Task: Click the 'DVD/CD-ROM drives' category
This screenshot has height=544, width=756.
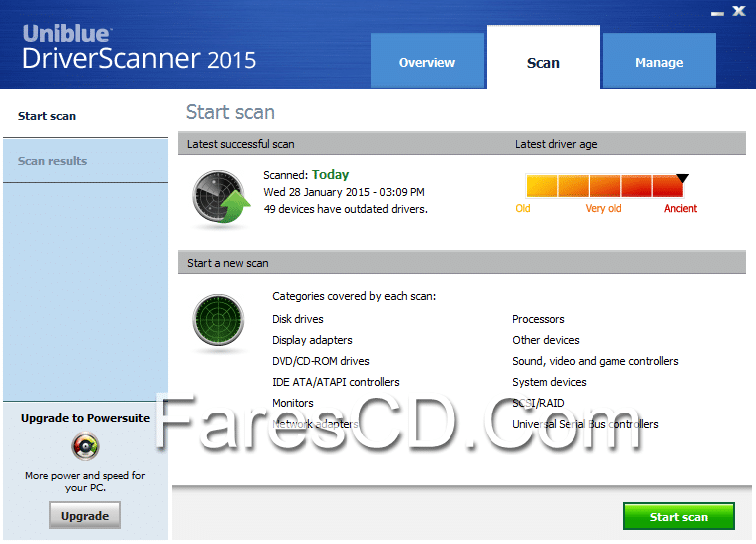Action: coord(321,361)
